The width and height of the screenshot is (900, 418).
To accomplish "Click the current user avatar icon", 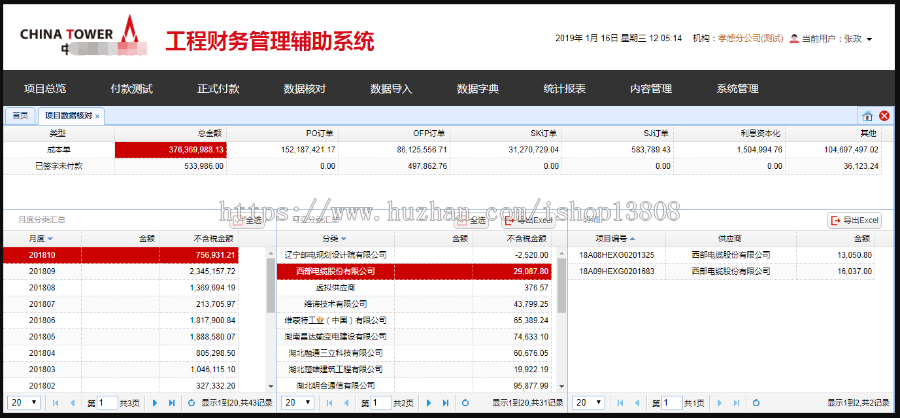I will click(x=794, y=38).
